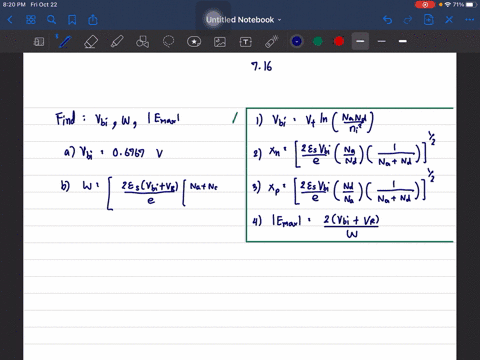Select the selected medium stroke thickness
Image resolution: width=480 pixels, height=360 pixels.
click(x=360, y=41)
